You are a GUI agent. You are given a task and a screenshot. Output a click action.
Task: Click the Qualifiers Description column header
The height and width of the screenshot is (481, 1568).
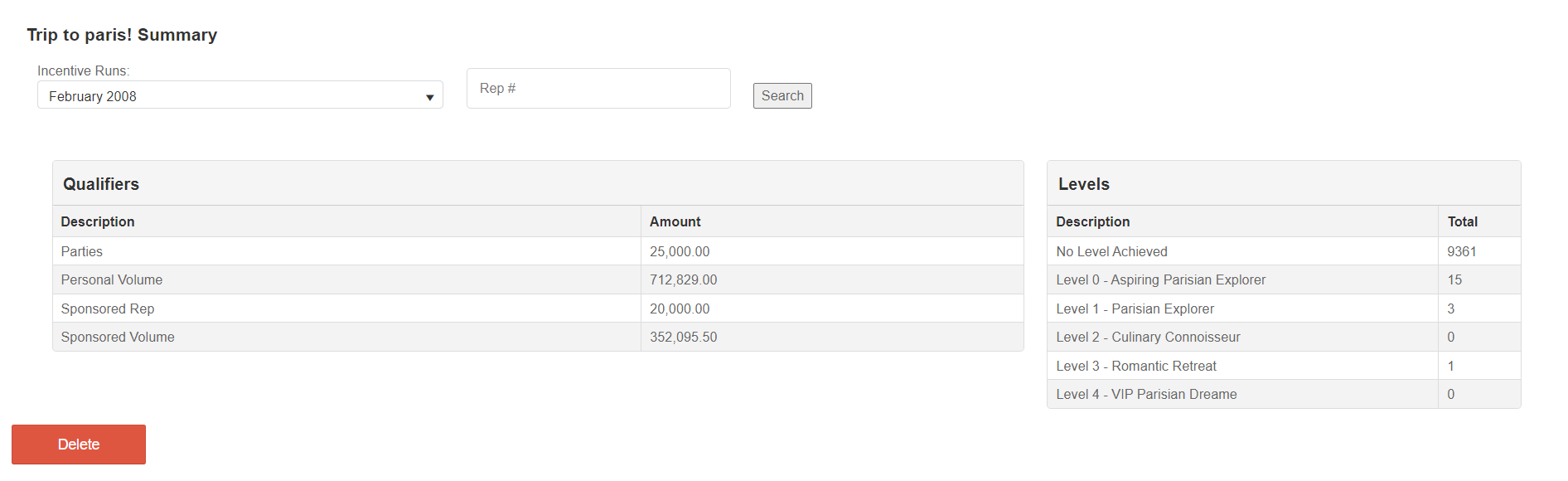(98, 221)
